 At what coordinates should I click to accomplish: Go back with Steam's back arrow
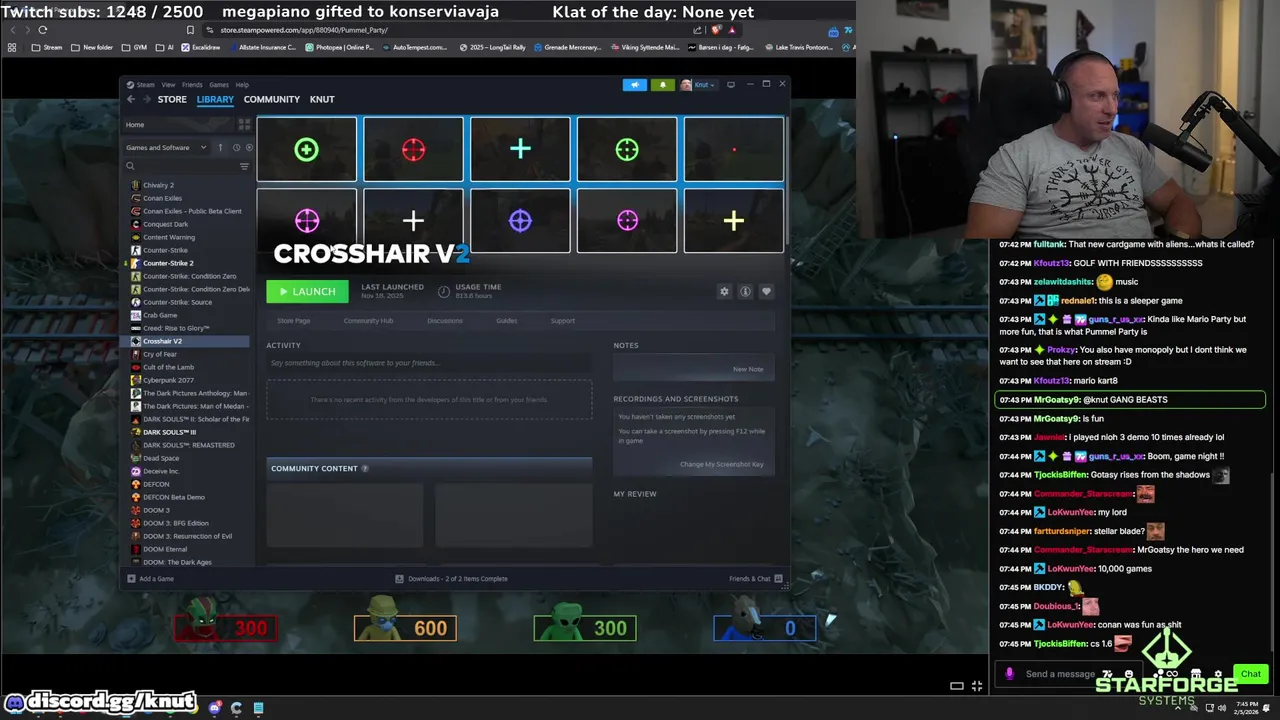[131, 99]
